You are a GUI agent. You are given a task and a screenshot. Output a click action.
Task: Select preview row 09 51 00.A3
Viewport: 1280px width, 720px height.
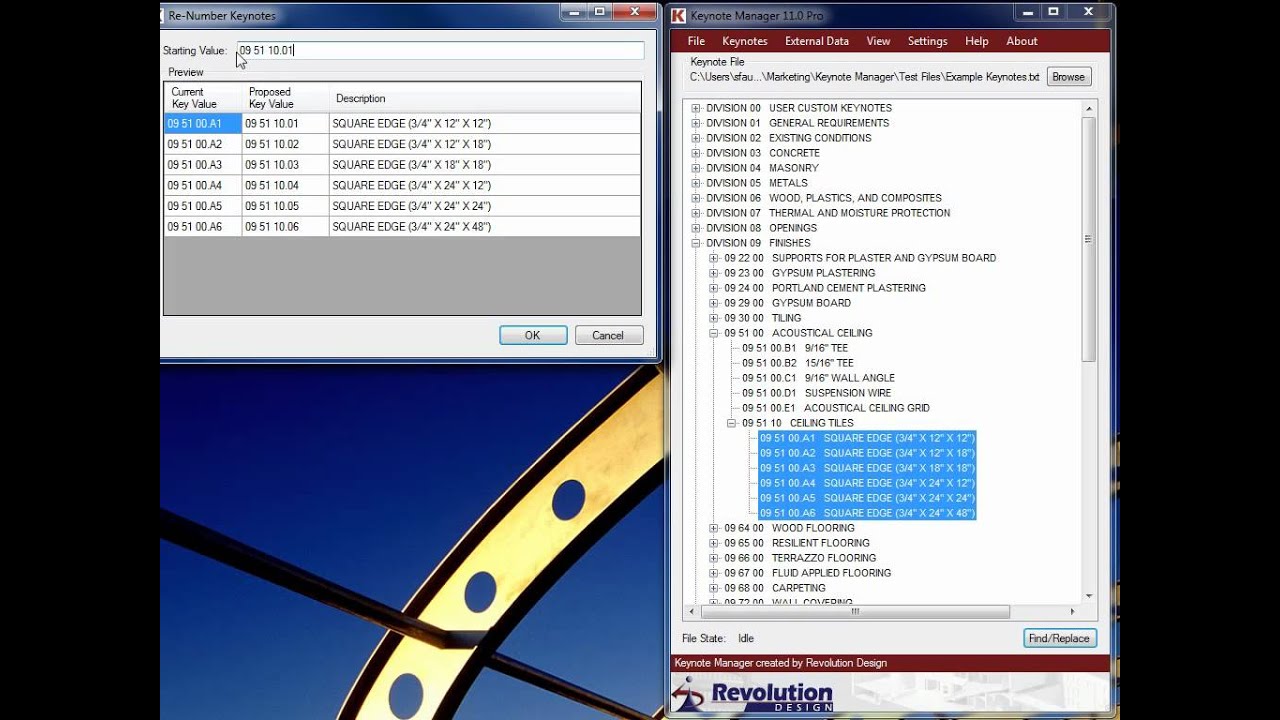click(x=402, y=165)
